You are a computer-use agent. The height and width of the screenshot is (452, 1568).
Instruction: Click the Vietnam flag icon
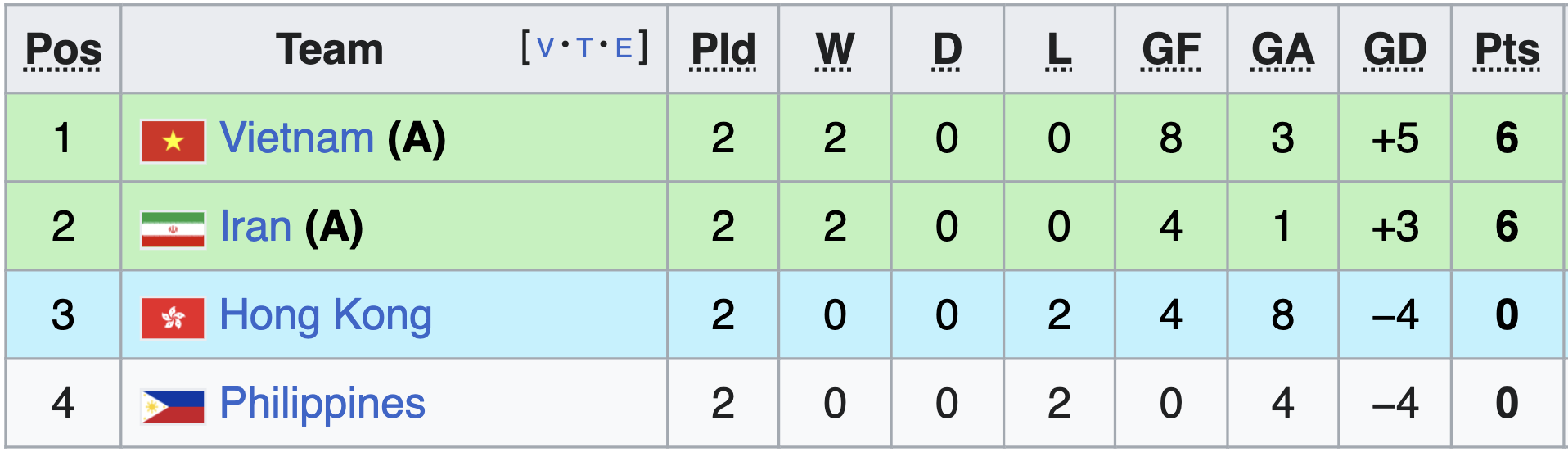point(173,141)
